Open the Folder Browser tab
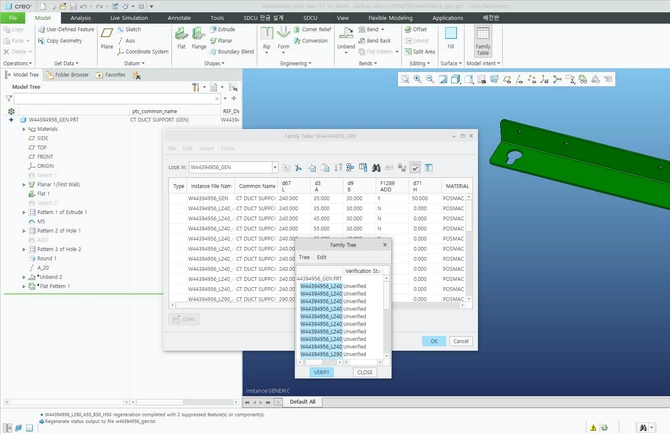Viewport: 670px width, 434px height. click(x=68, y=75)
